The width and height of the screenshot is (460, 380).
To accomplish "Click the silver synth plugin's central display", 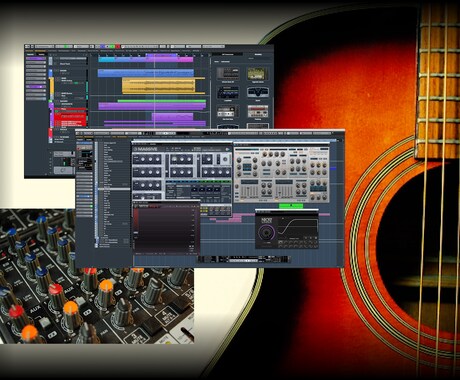I will click(247, 167).
